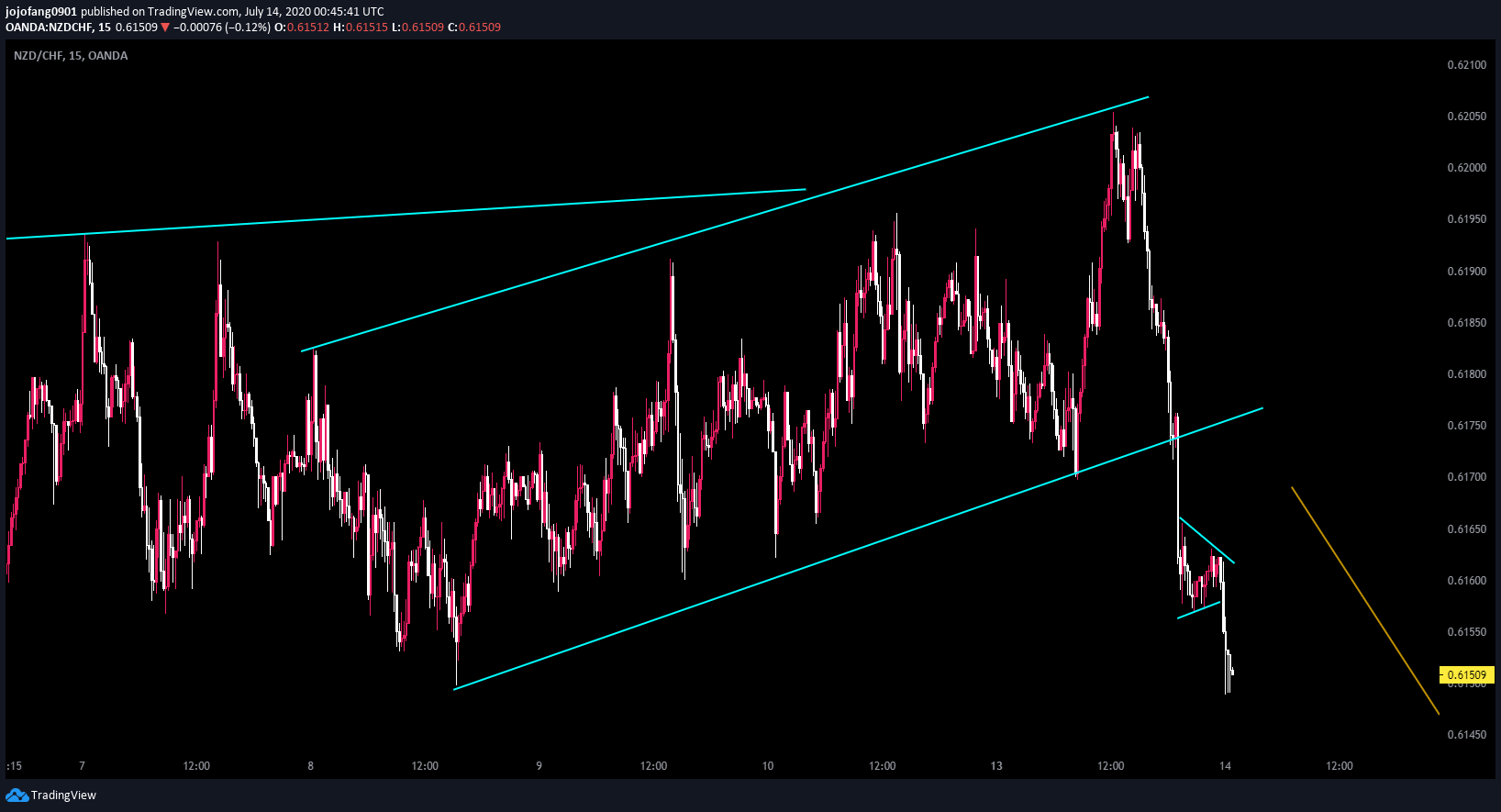Click the 0.61850 price axis label
This screenshot has height=812, width=1501.
[x=1466, y=323]
